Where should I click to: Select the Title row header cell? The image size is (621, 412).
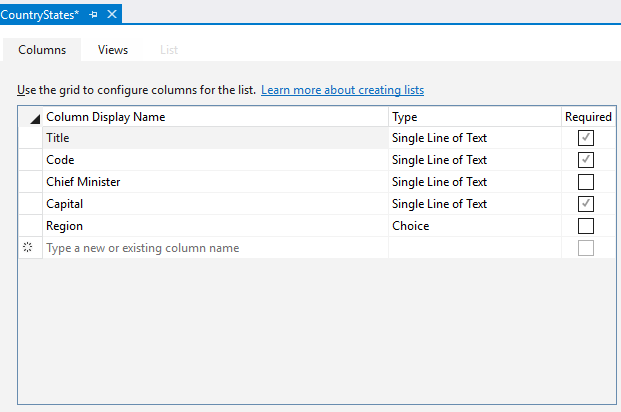point(30,138)
